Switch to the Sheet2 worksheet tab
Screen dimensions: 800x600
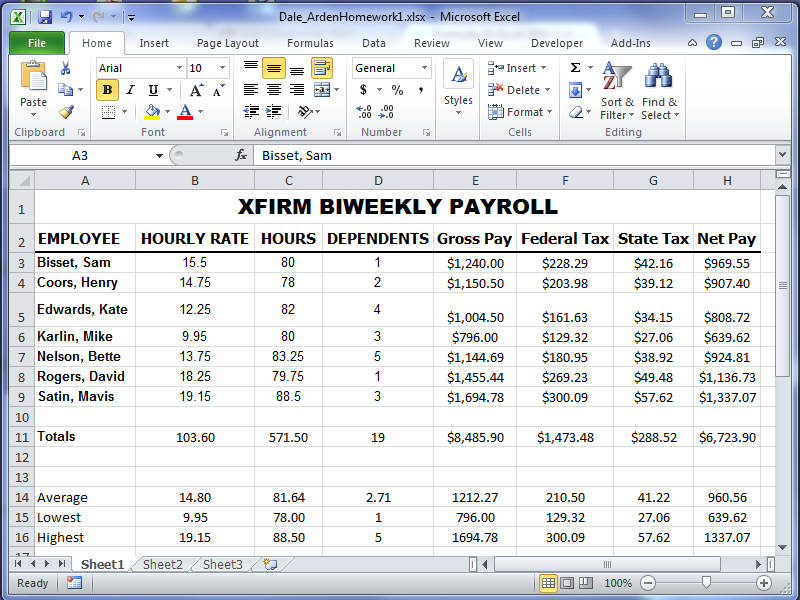click(162, 565)
